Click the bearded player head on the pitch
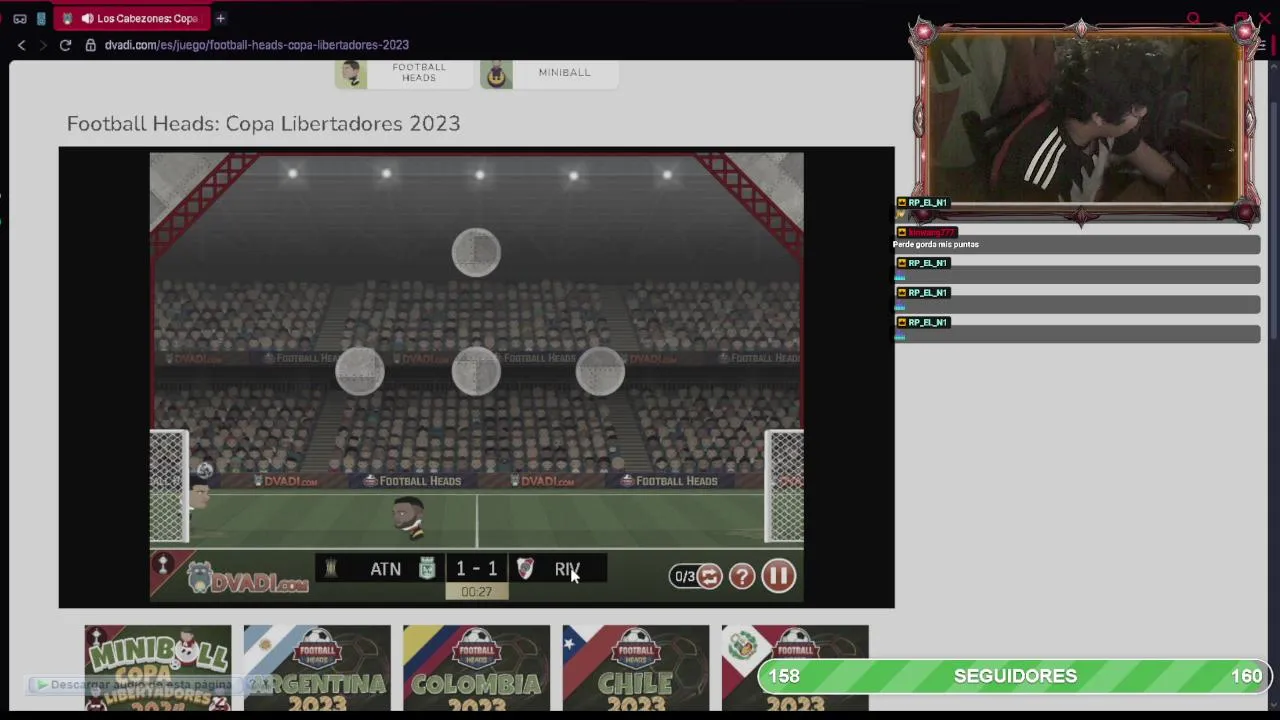The image size is (1280, 720). [408, 518]
